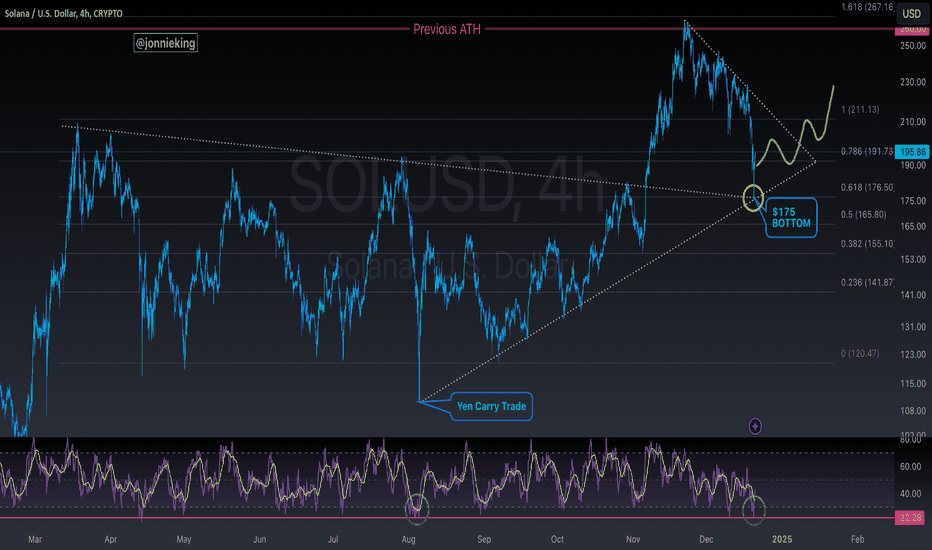Image resolution: width=932 pixels, height=550 pixels.
Task: Click the Nov label on time axis
Action: pos(633,539)
